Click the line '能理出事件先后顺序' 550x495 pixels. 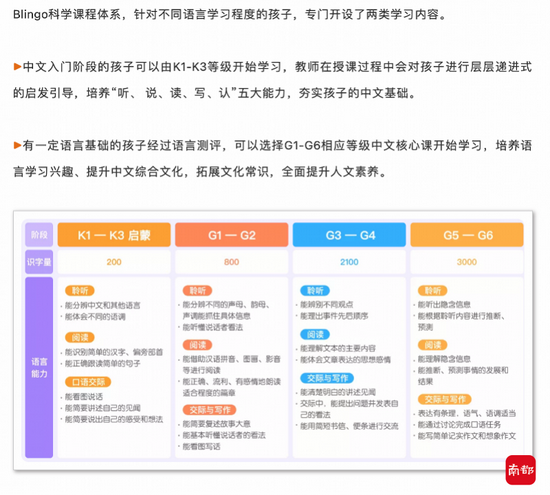334,316
